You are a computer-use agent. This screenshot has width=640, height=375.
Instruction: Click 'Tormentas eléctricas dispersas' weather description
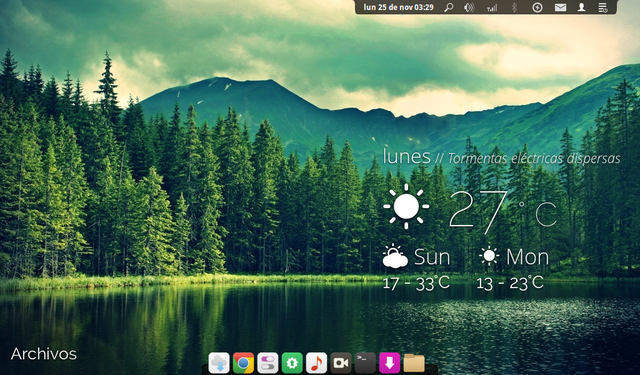[534, 158]
